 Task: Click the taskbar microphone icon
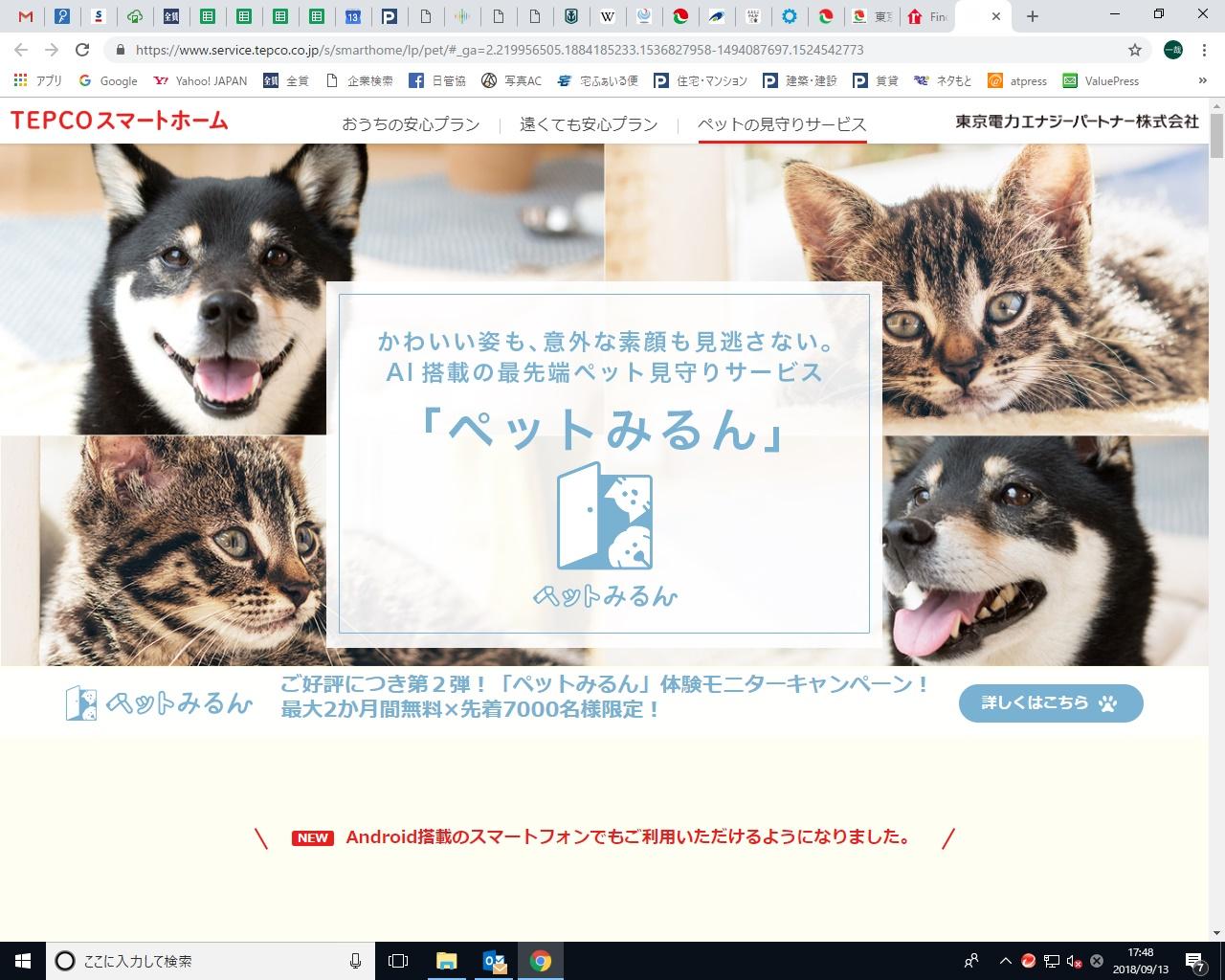(355, 961)
